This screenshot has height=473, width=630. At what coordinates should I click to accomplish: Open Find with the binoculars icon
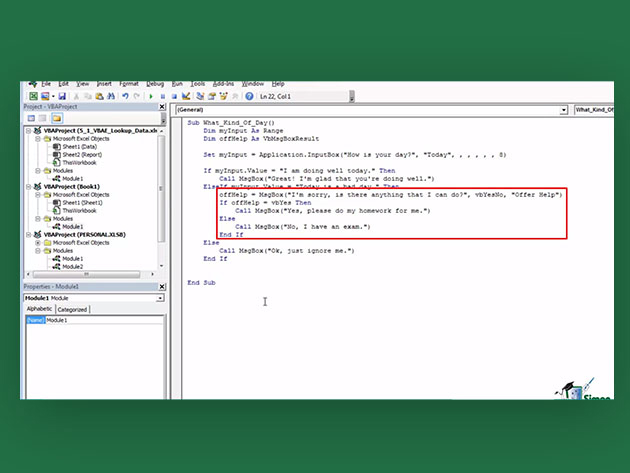pyautogui.click(x=111, y=96)
